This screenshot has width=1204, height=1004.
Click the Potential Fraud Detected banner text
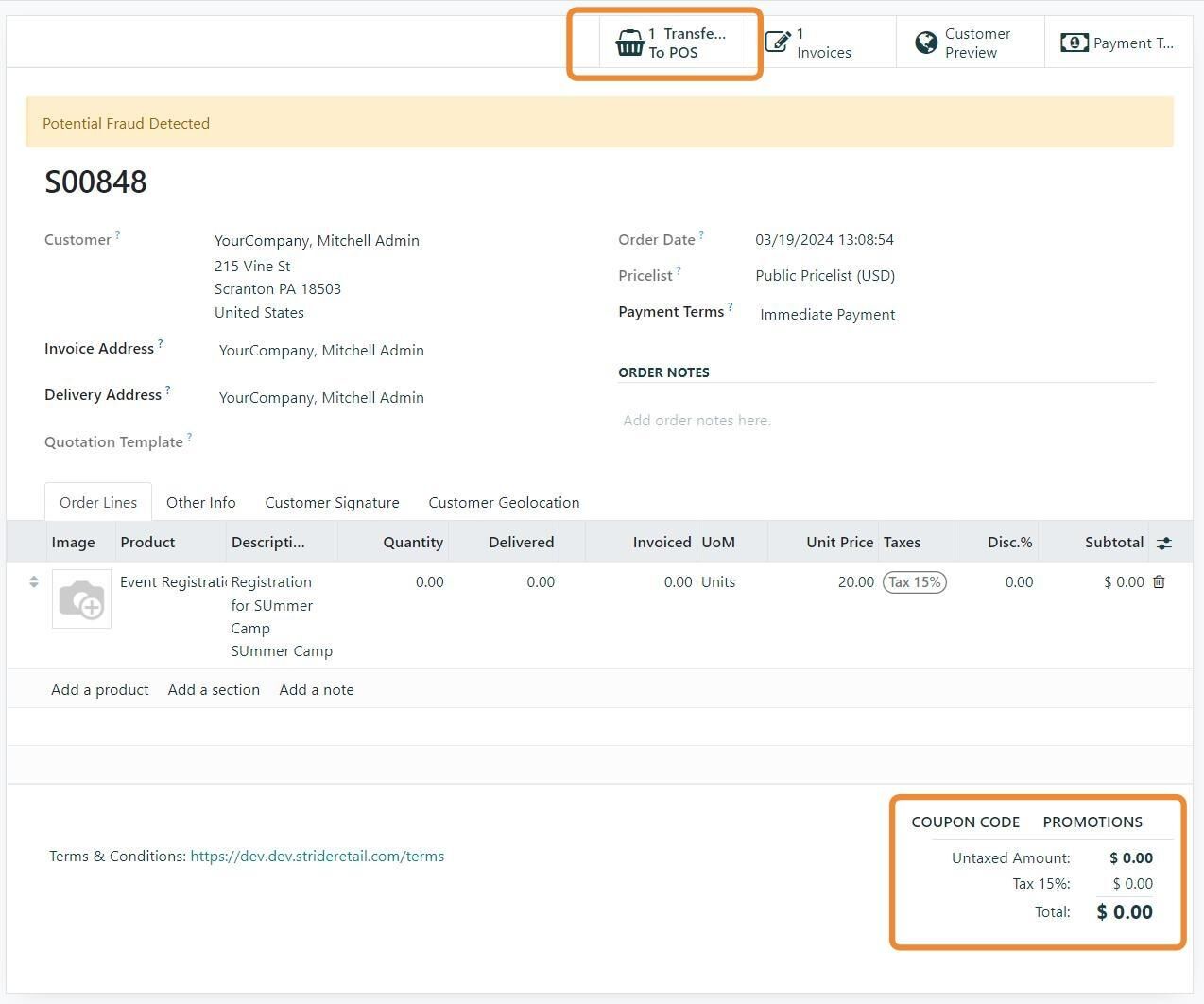[126, 123]
